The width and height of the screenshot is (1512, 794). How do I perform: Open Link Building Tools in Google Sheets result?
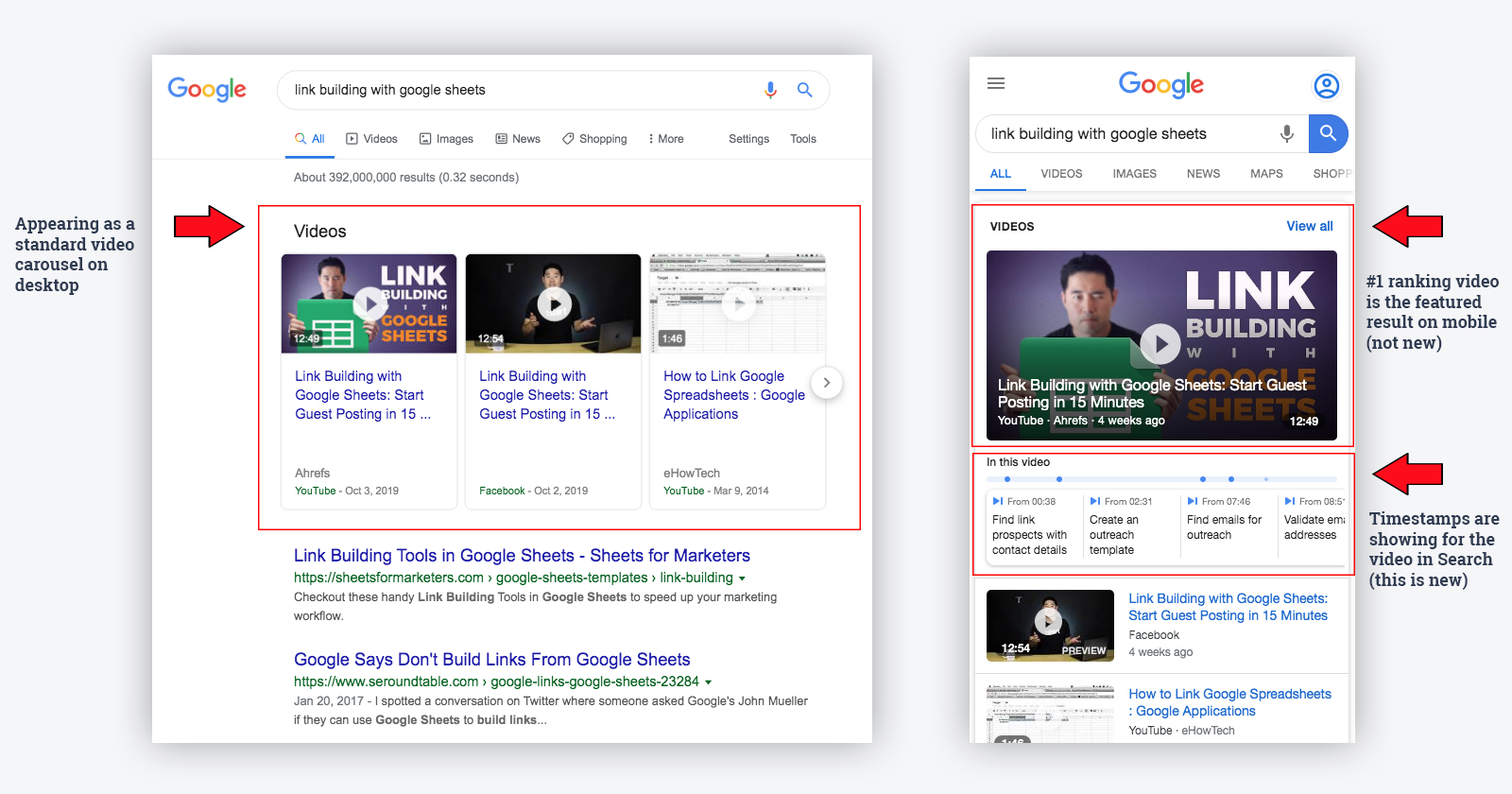[x=522, y=556]
